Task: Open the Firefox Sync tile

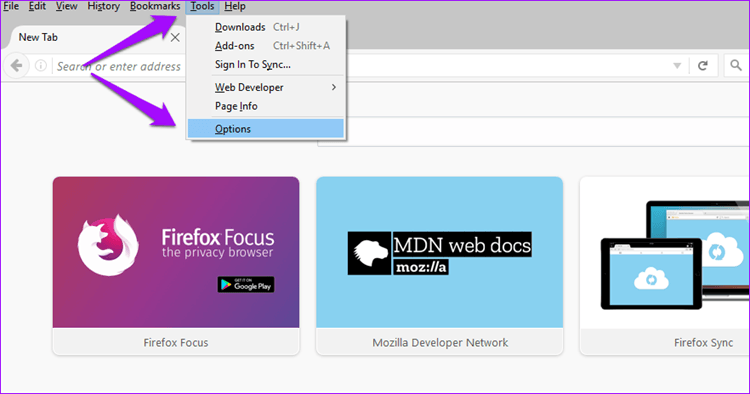Action: coord(664,266)
